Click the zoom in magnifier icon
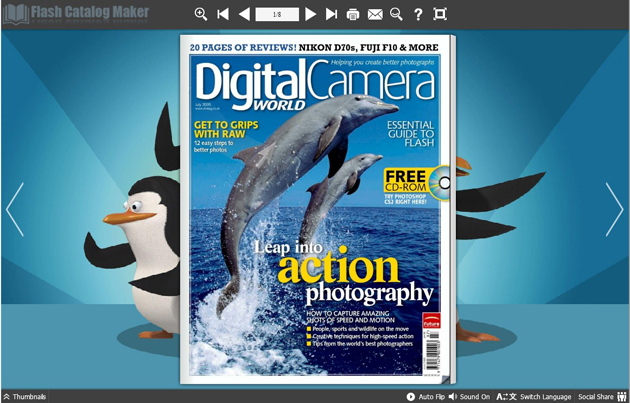This screenshot has height=403, width=630. (x=200, y=14)
